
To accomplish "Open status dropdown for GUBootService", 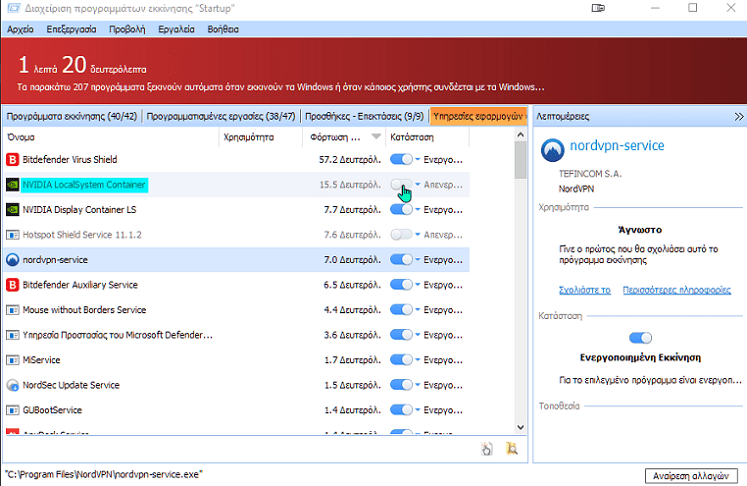I will click(x=418, y=410).
